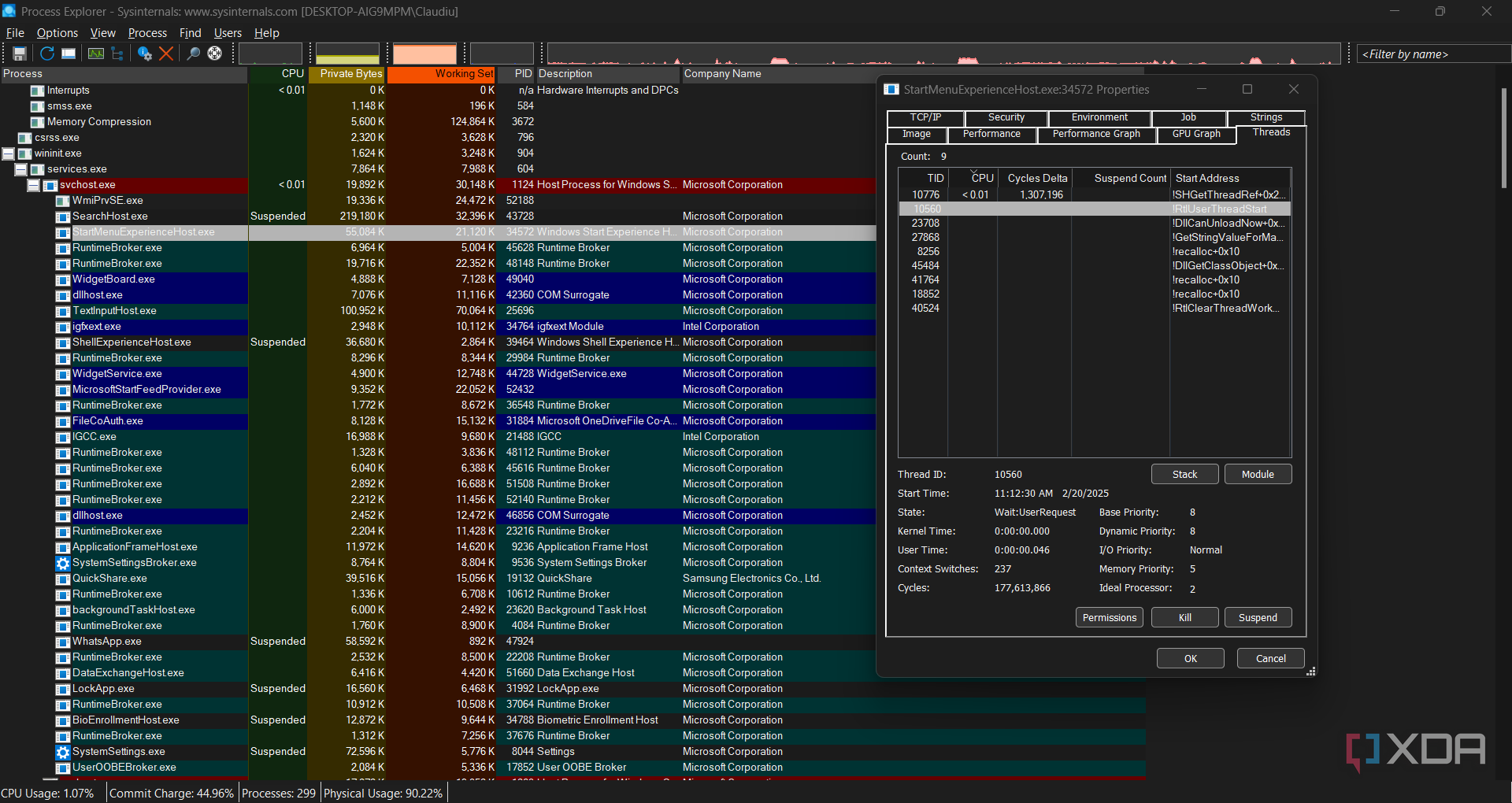Collapse the wininit.exe tree node
Viewport: 1512px width, 803px height.
pos(8,154)
